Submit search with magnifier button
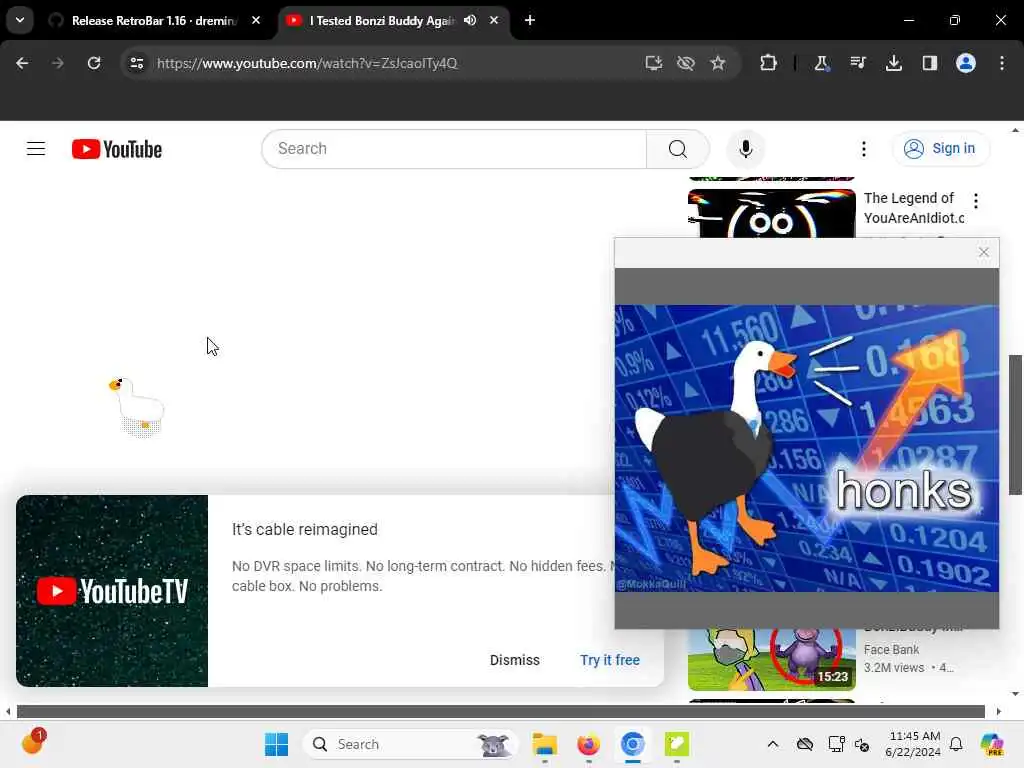This screenshot has height=768, width=1024. [x=678, y=149]
